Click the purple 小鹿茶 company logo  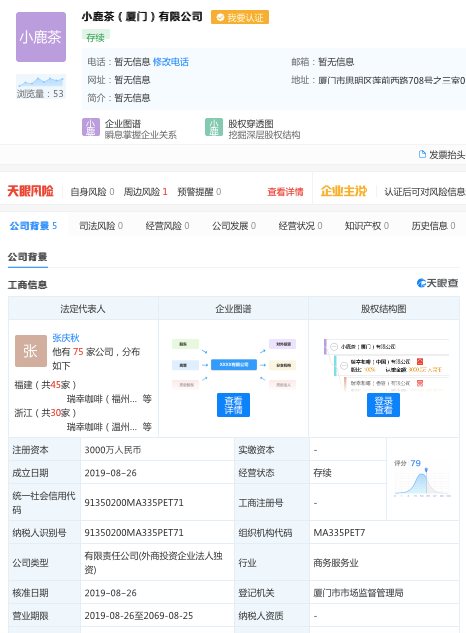pos(41,37)
